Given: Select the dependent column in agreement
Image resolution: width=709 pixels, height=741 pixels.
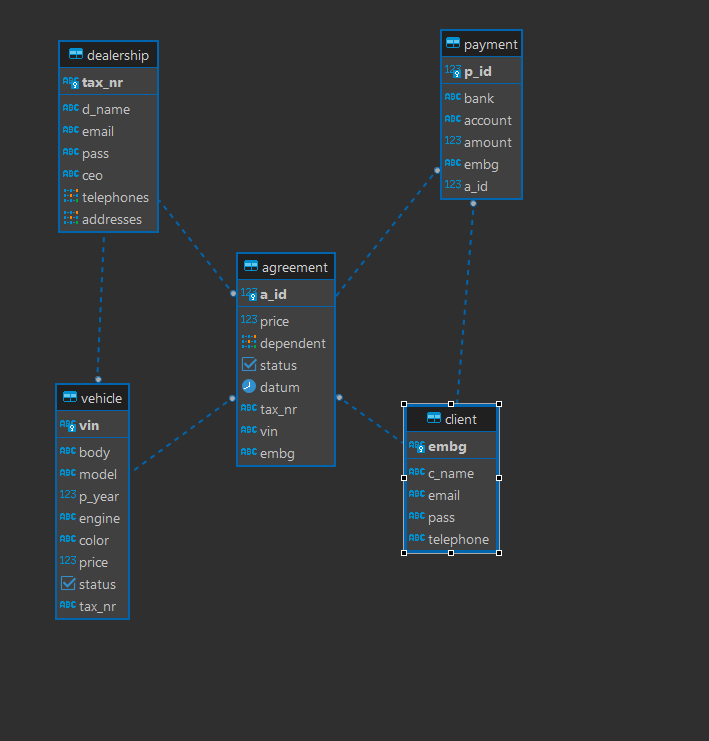Looking at the screenshot, I should [292, 343].
